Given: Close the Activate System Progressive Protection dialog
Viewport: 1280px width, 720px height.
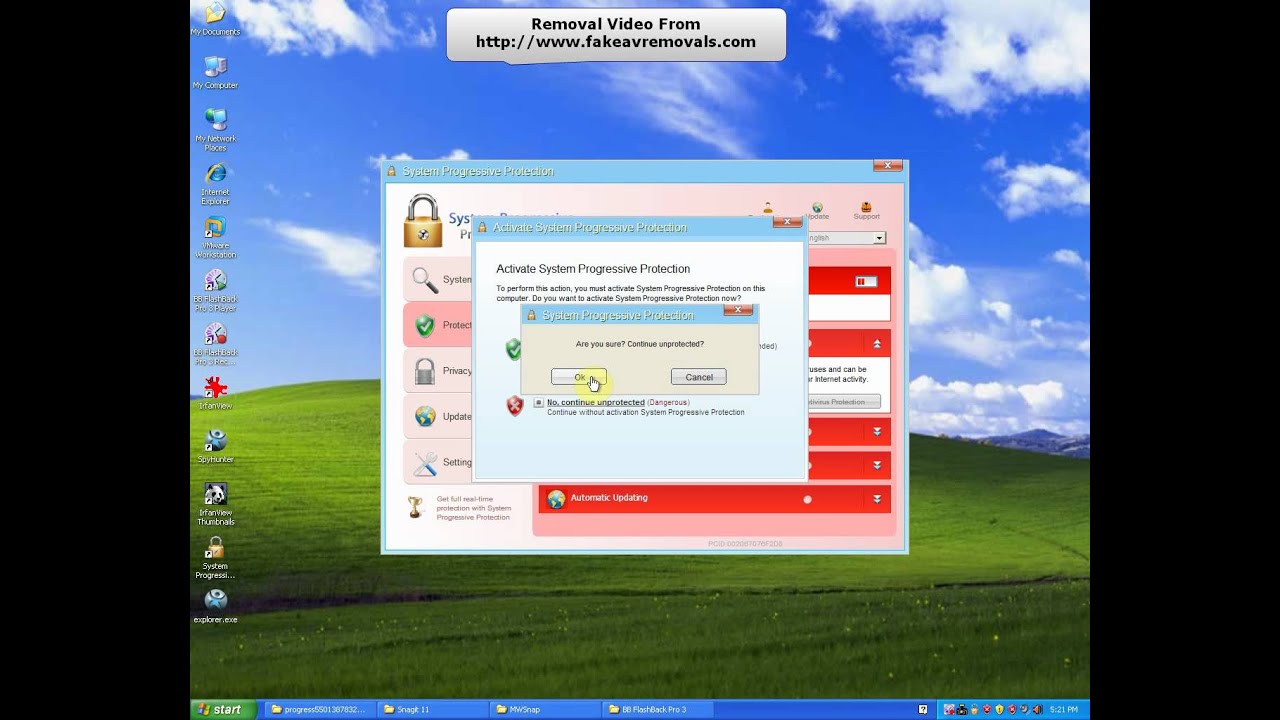Looking at the screenshot, I should pyautogui.click(x=787, y=222).
